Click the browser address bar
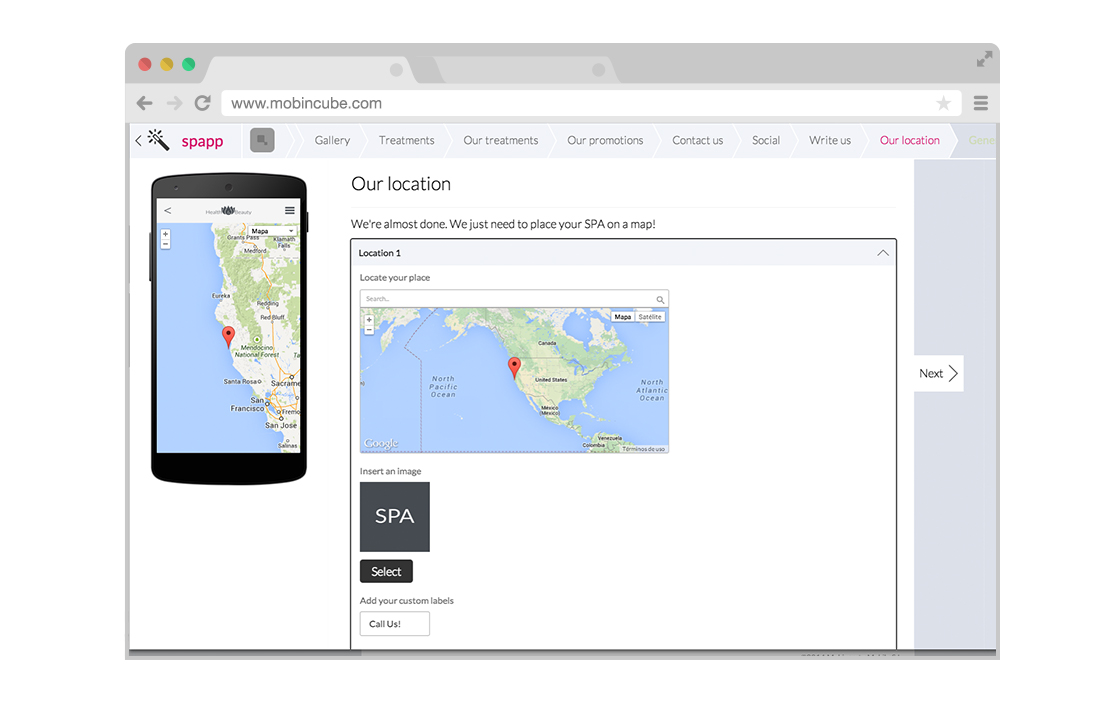The width and height of the screenshot is (1120, 715). 591,103
